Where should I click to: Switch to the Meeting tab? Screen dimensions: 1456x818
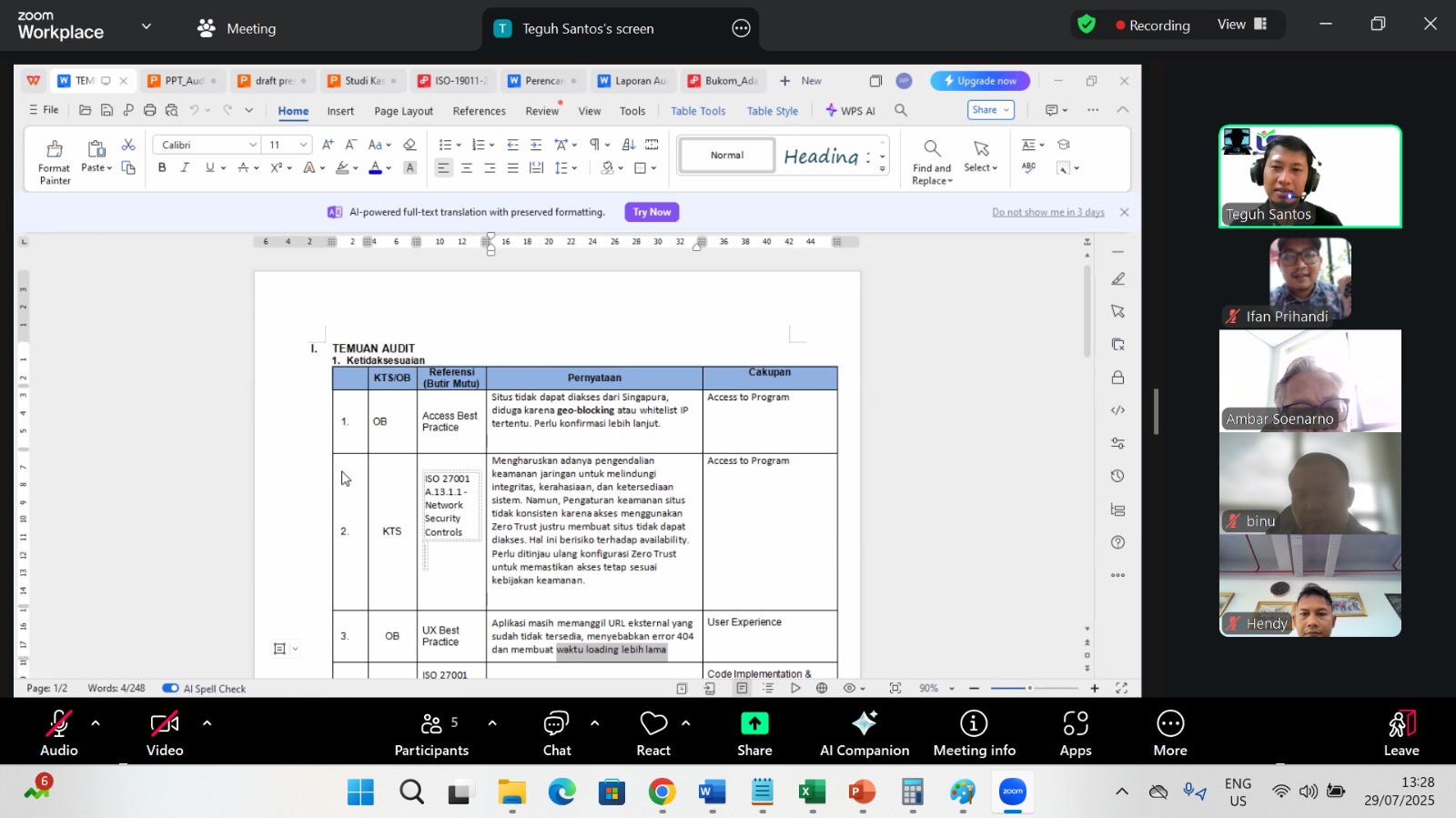[237, 28]
